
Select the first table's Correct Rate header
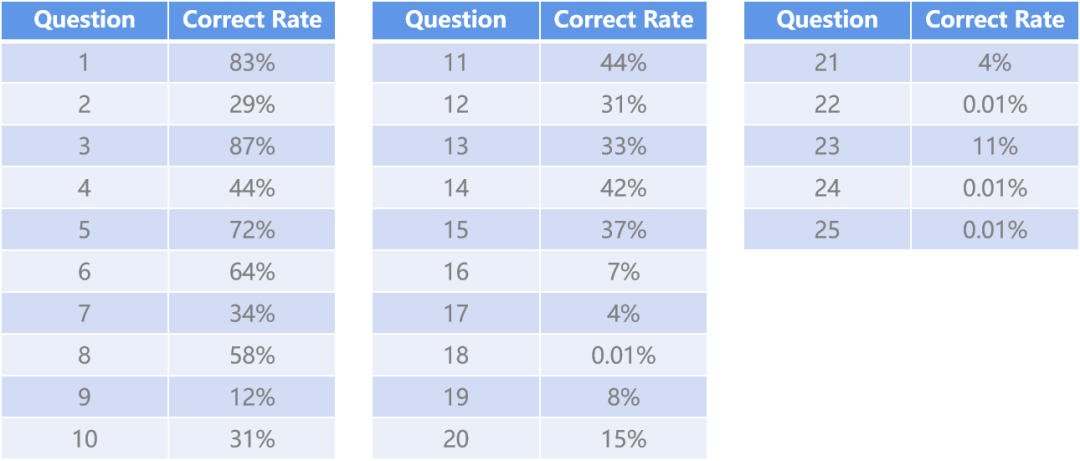point(252,20)
